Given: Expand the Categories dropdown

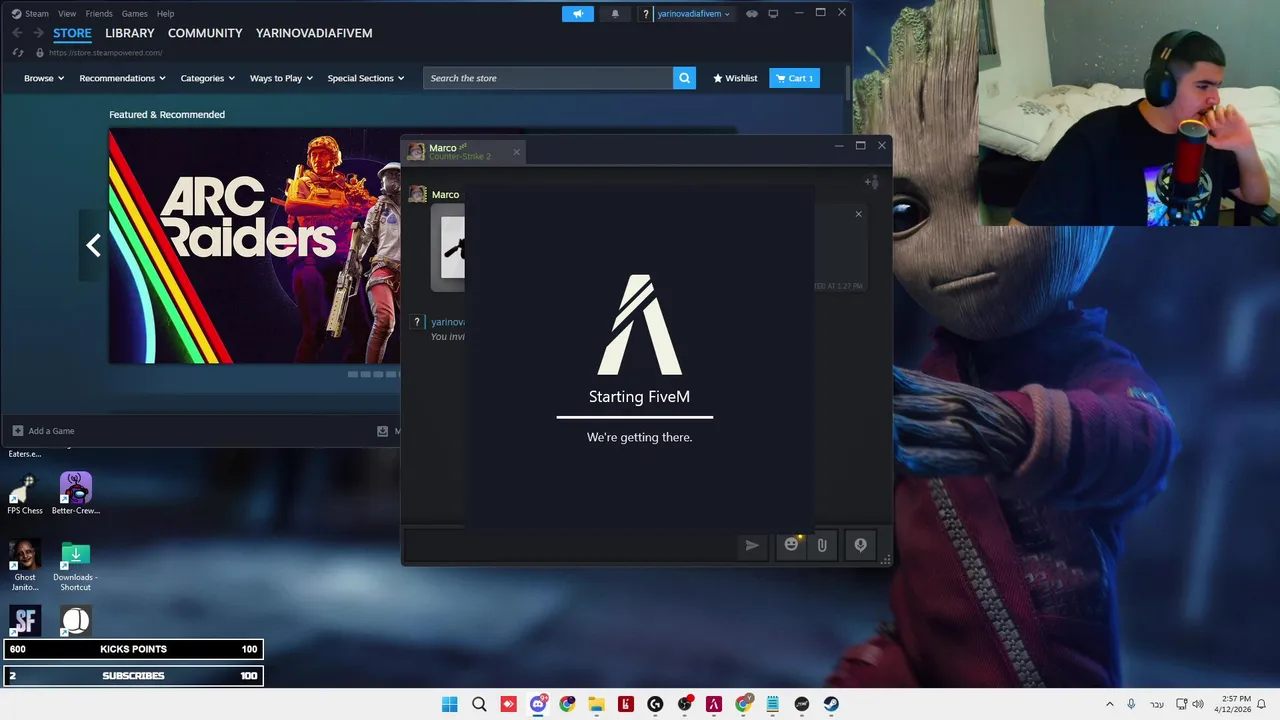Looking at the screenshot, I should 208,78.
